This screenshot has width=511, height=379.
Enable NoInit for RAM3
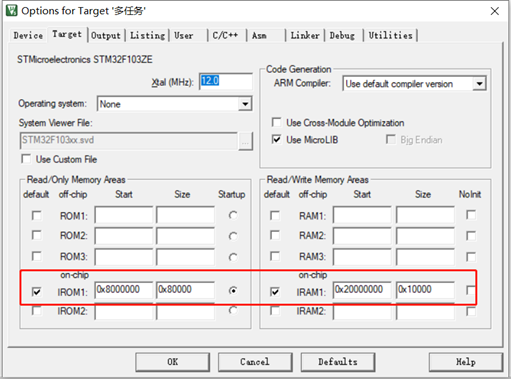(471, 257)
